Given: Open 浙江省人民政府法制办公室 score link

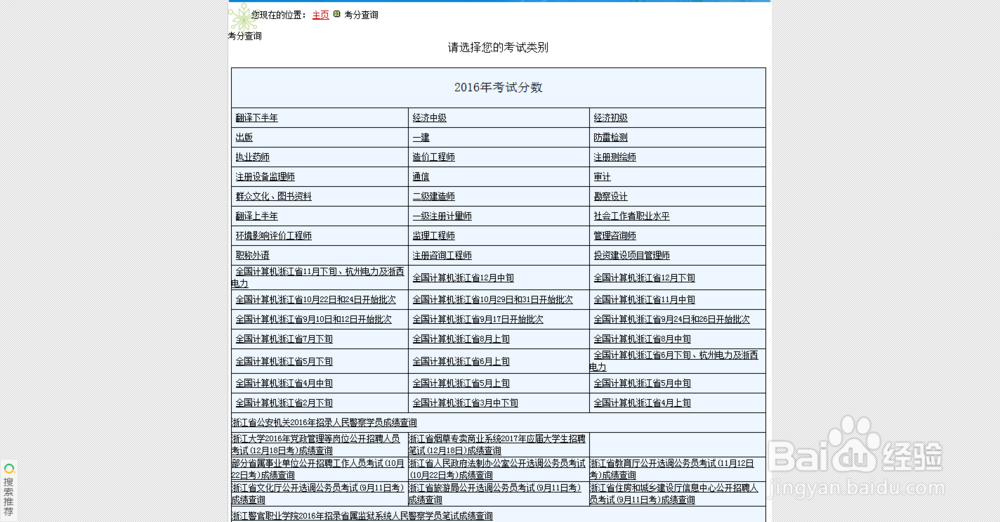Looking at the screenshot, I should point(497,469).
